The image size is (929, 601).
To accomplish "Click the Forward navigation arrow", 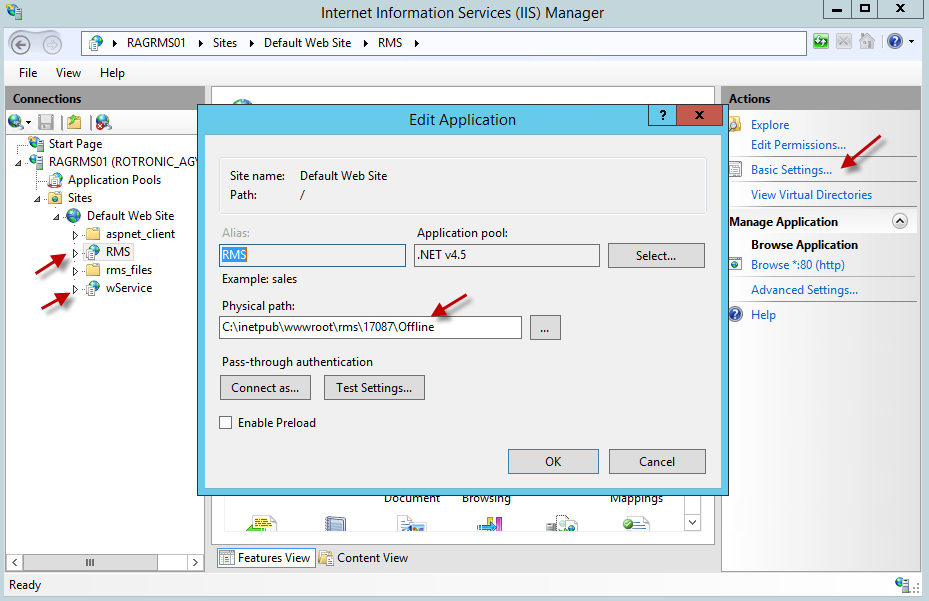I will 52,44.
